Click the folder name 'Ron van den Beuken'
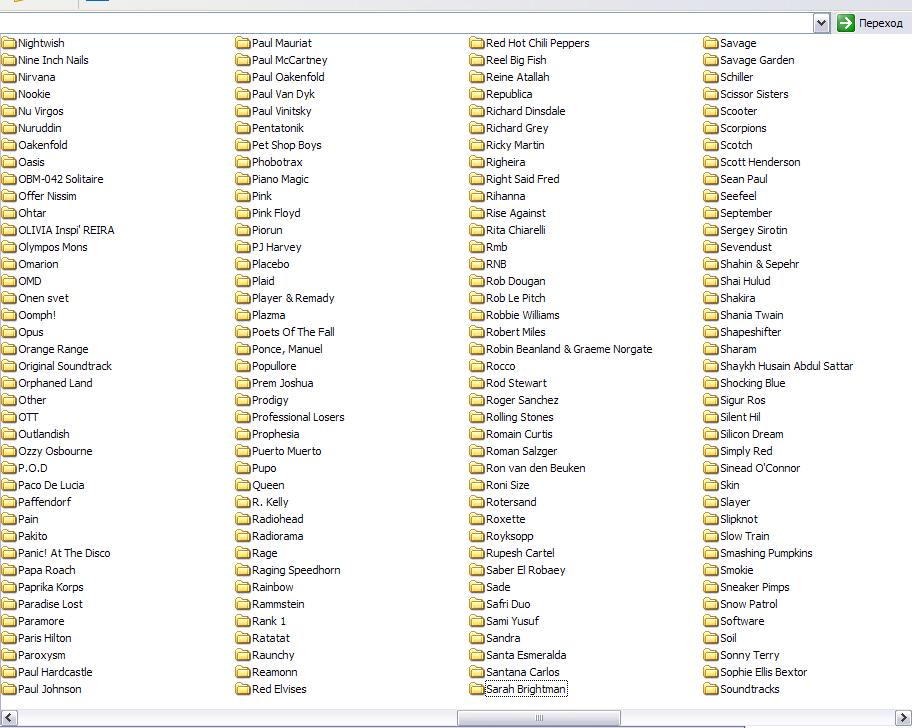 click(536, 468)
